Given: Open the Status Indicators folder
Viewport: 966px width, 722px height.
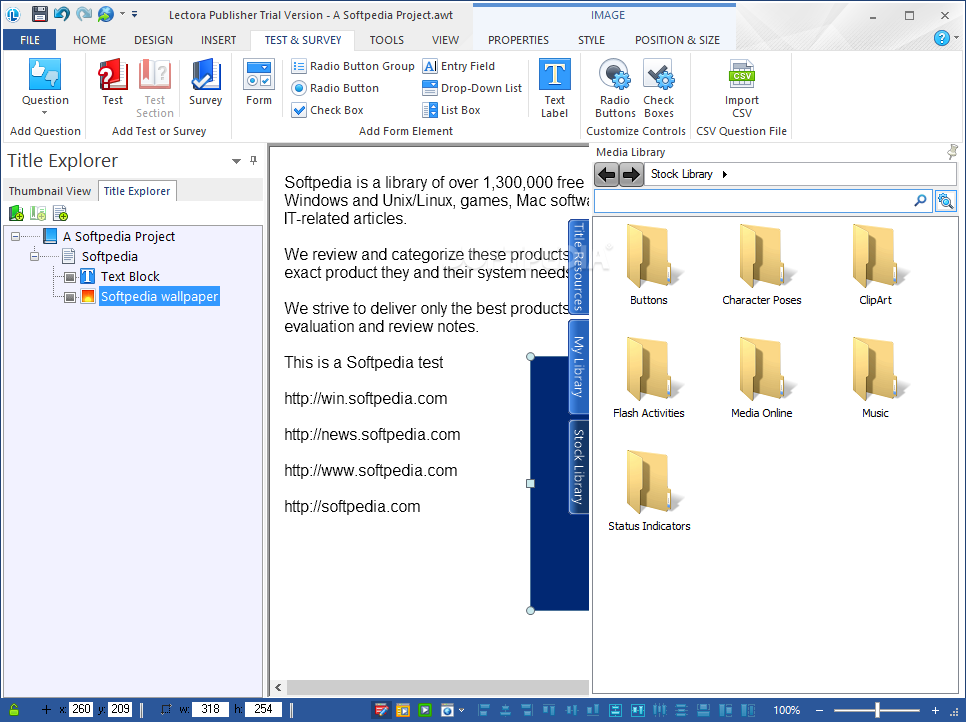Looking at the screenshot, I should tap(649, 491).
